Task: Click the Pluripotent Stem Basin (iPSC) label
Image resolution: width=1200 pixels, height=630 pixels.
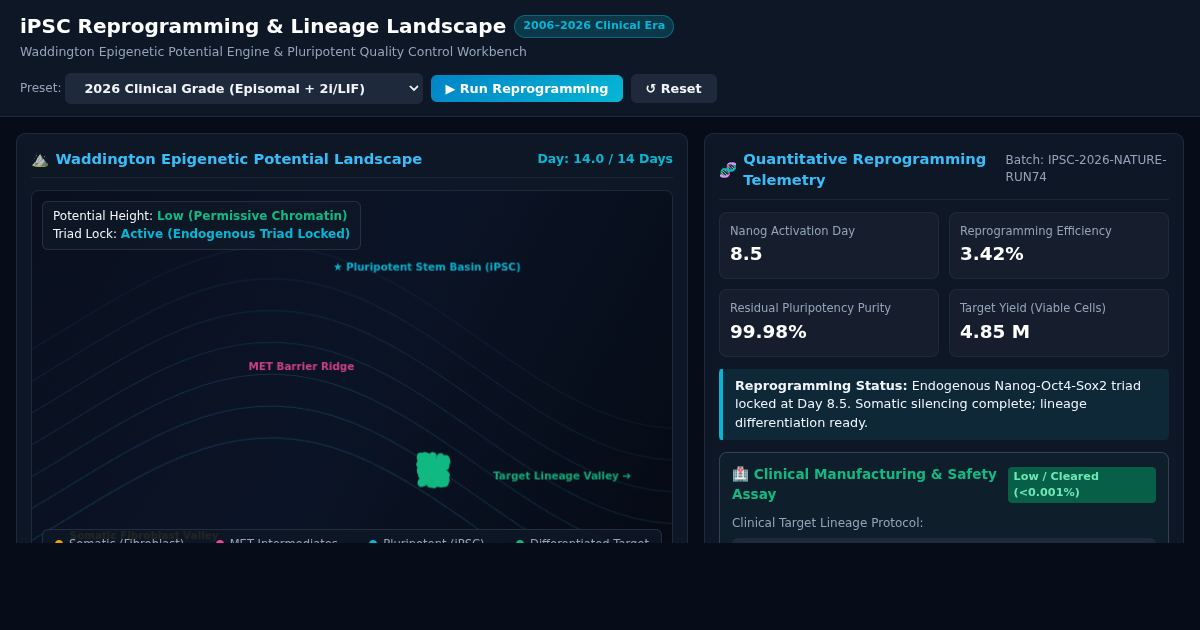Action: click(x=427, y=267)
